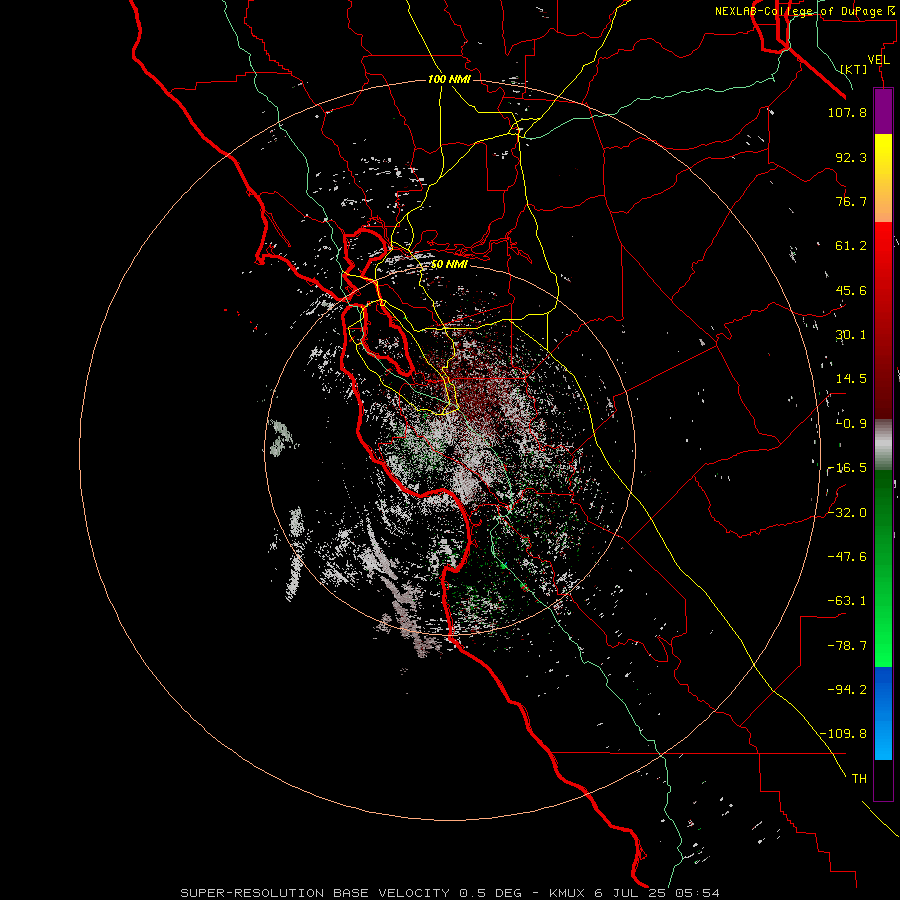Screen dimensions: 900x900
Task: Click the -94.2 legend value
Action: (847, 690)
